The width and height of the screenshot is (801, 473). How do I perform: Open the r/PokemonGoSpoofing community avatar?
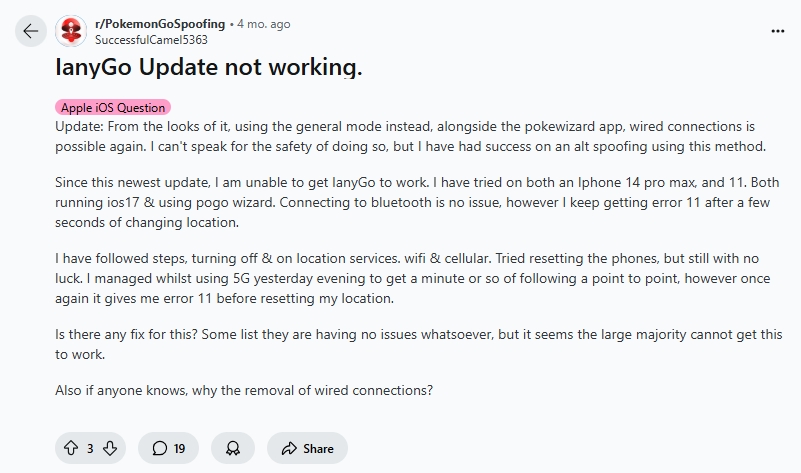click(71, 31)
